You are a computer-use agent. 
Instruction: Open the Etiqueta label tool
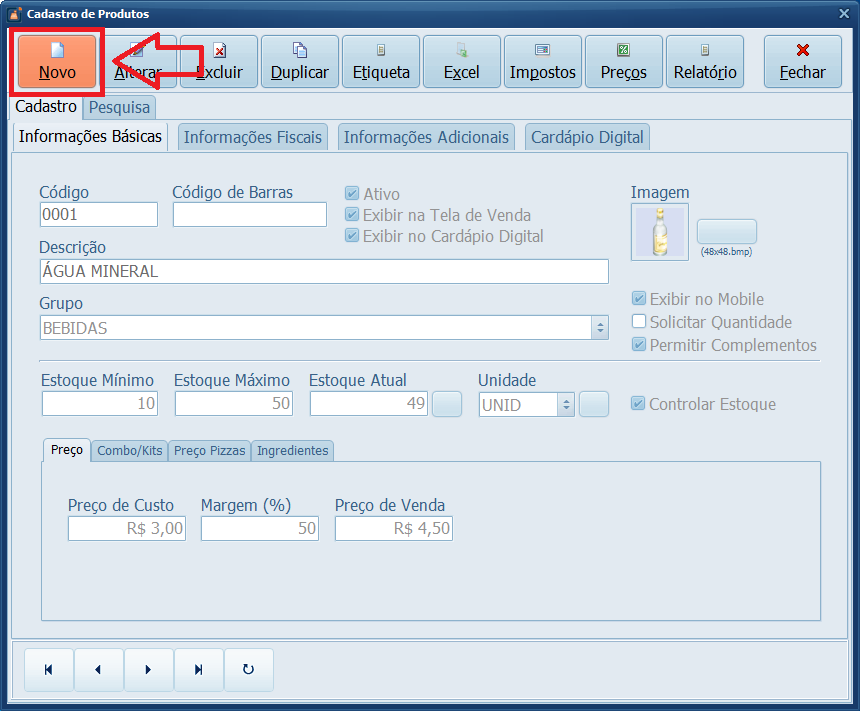pyautogui.click(x=380, y=61)
